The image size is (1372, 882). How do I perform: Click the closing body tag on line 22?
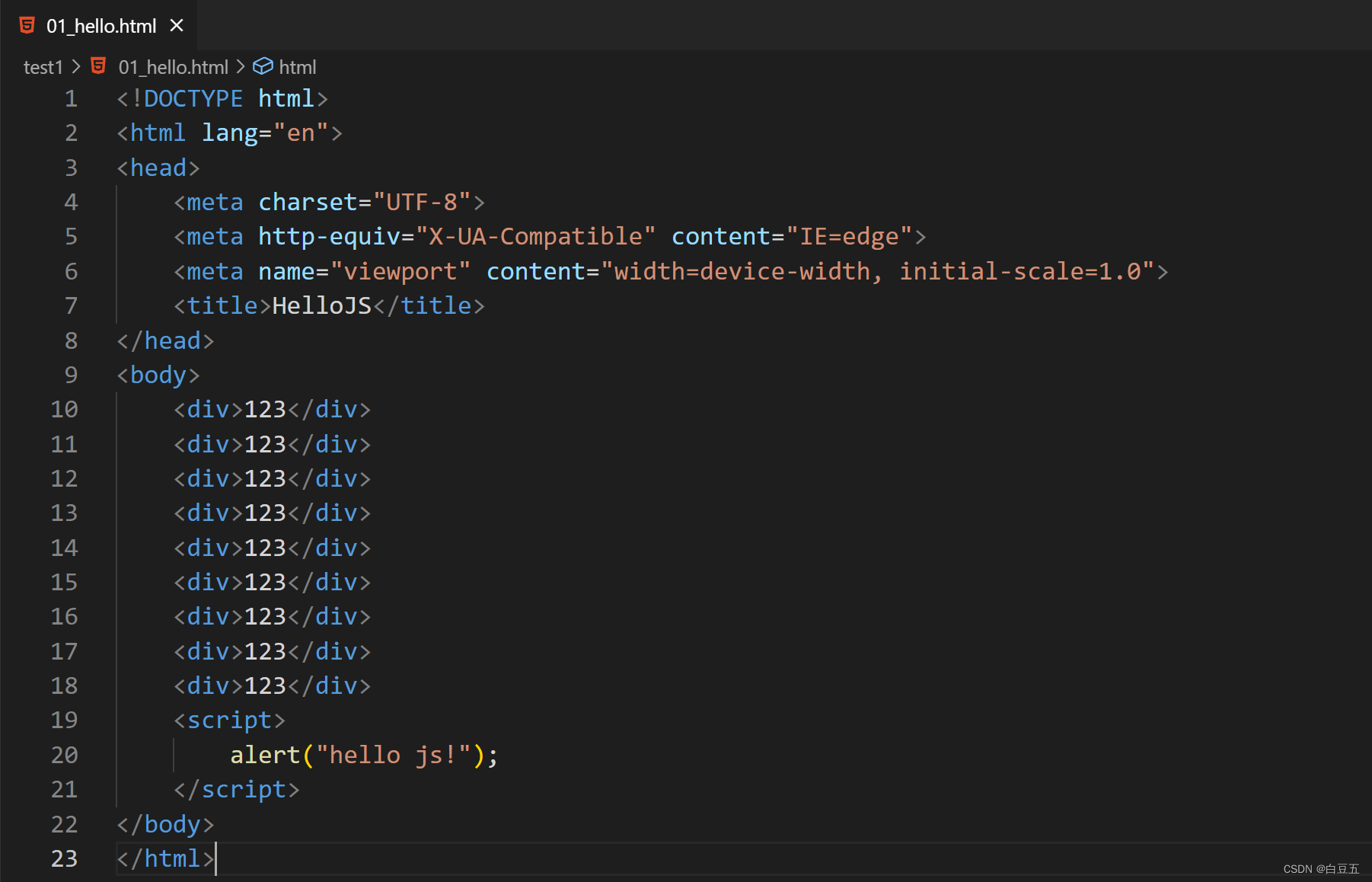pos(165,824)
